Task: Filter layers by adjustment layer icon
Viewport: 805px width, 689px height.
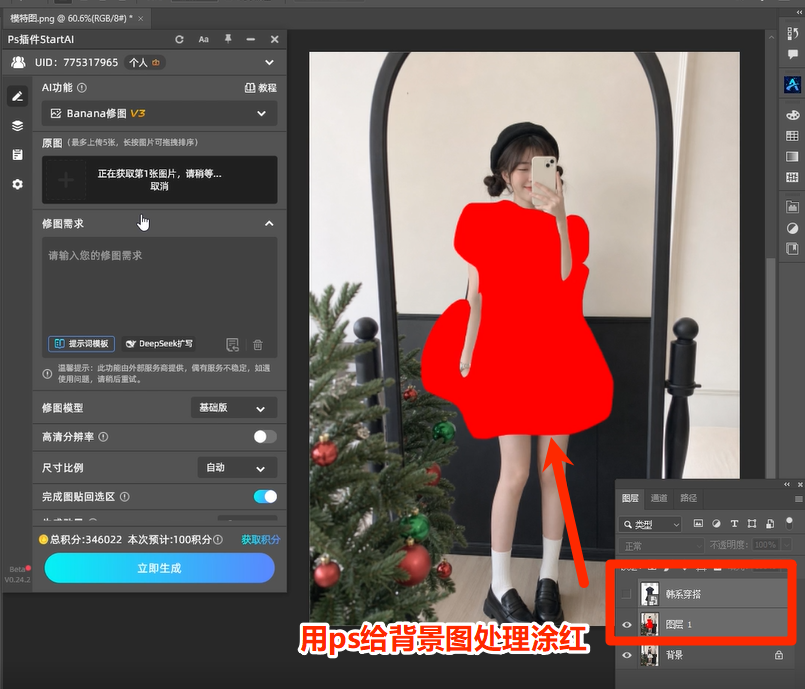Action: 716,524
